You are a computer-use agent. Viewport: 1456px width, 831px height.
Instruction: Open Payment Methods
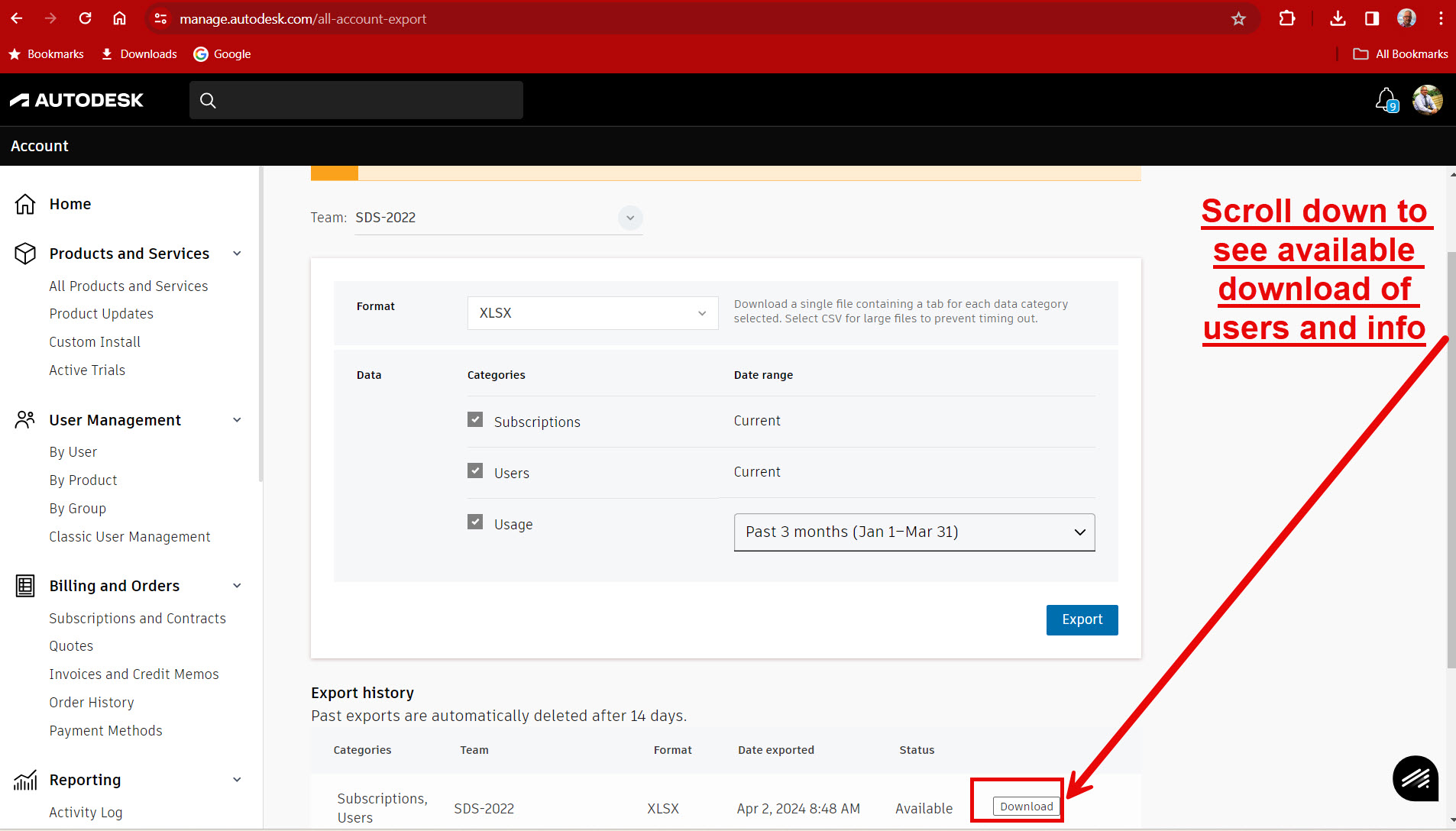point(105,731)
